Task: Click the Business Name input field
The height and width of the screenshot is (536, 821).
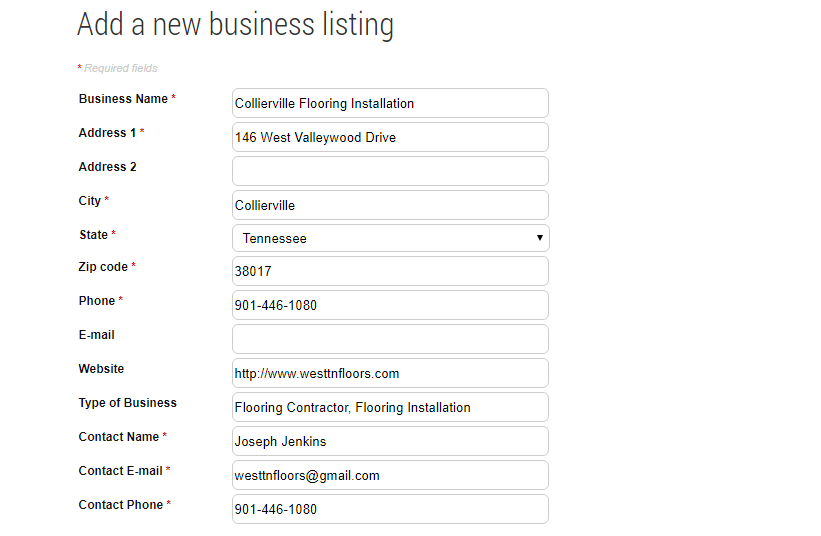Action: point(391,103)
